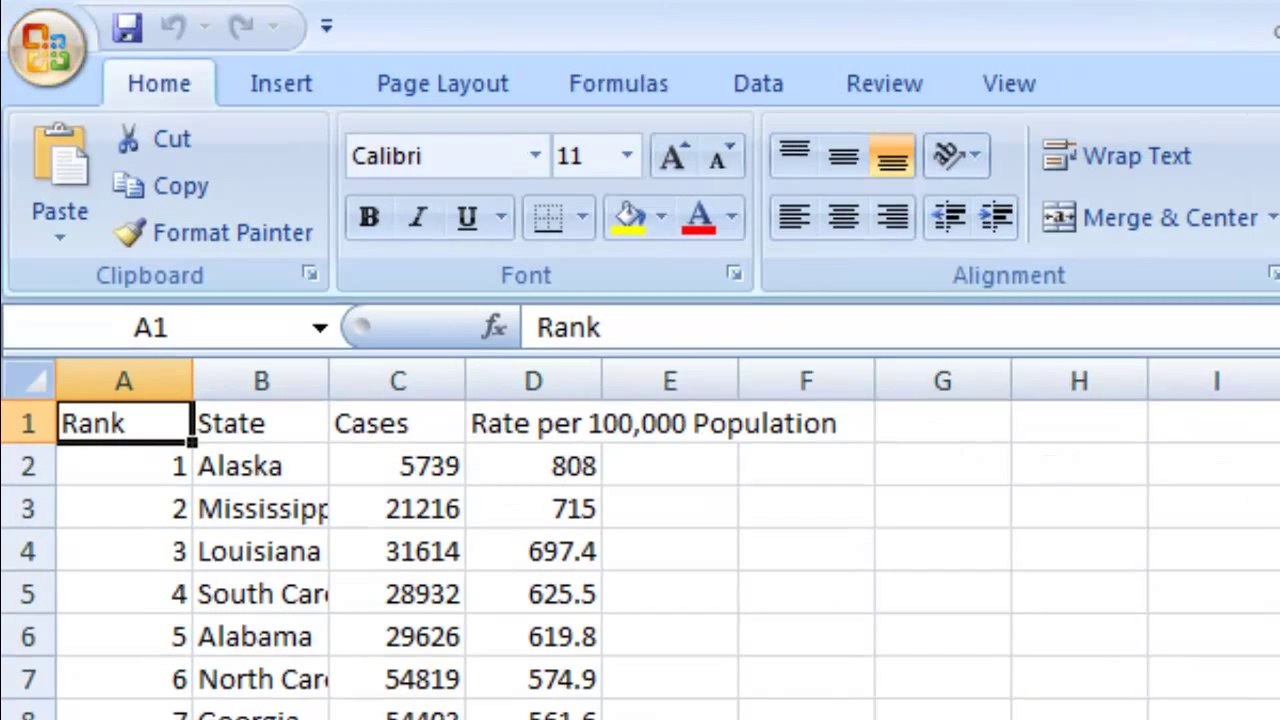Select cell with value 54819
The image size is (1280, 720).
(397, 679)
